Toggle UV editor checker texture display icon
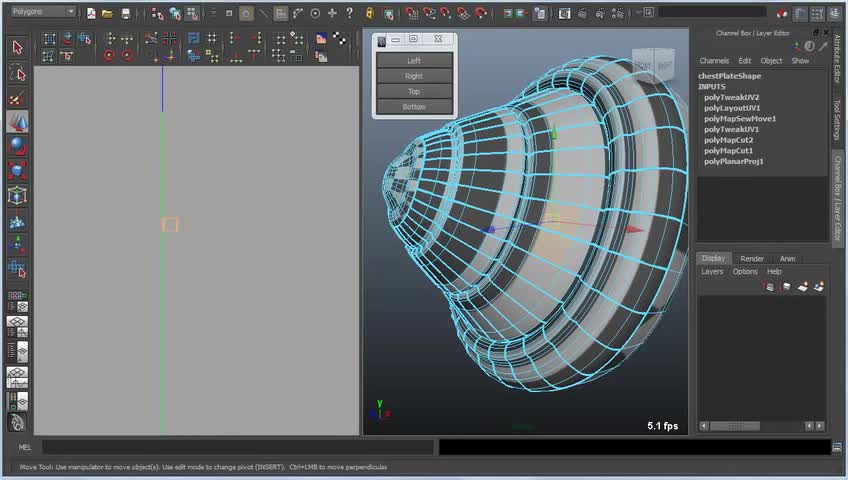The width and height of the screenshot is (848, 480). pos(339,38)
